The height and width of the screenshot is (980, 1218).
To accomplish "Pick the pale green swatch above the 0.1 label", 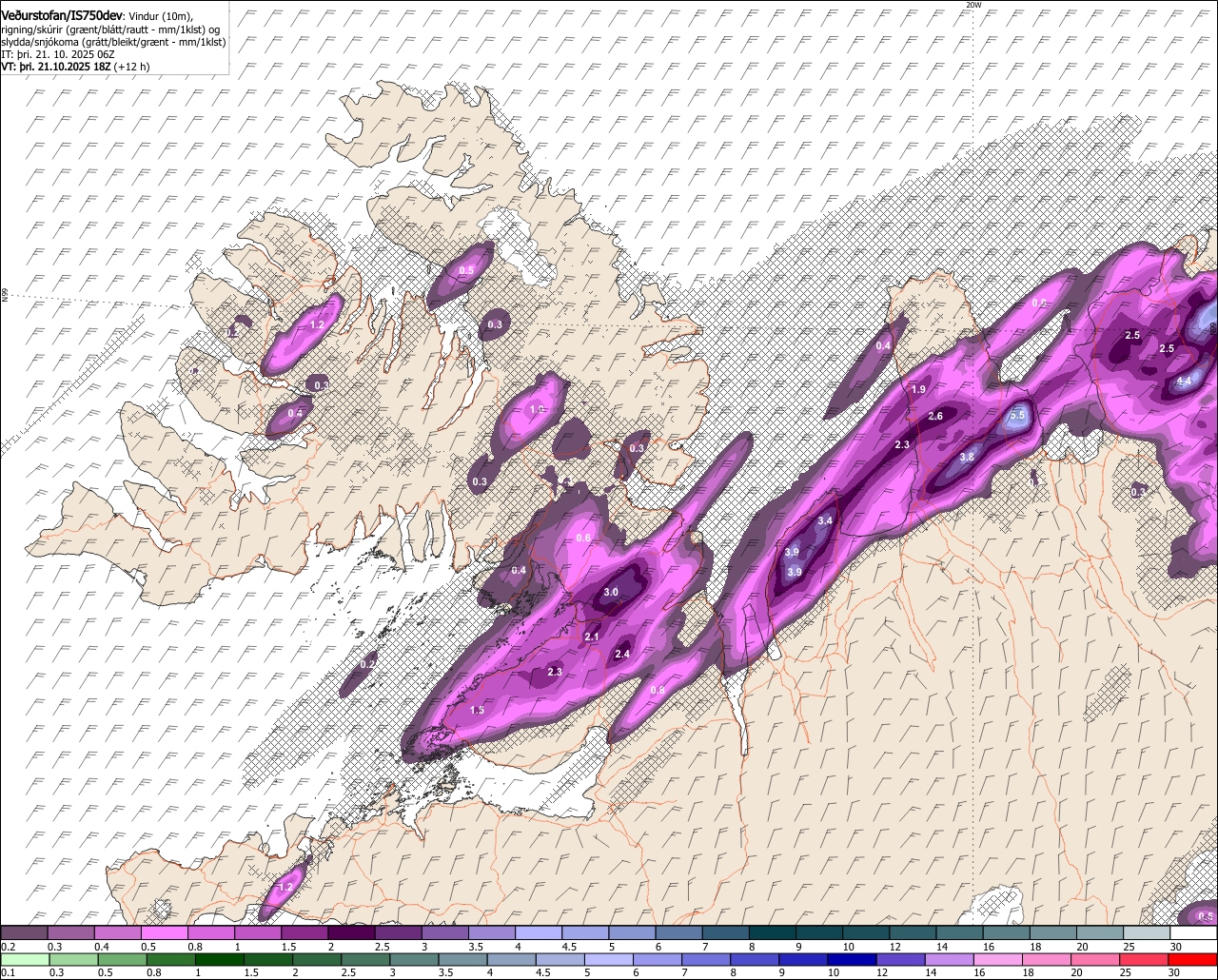I will [25, 960].
